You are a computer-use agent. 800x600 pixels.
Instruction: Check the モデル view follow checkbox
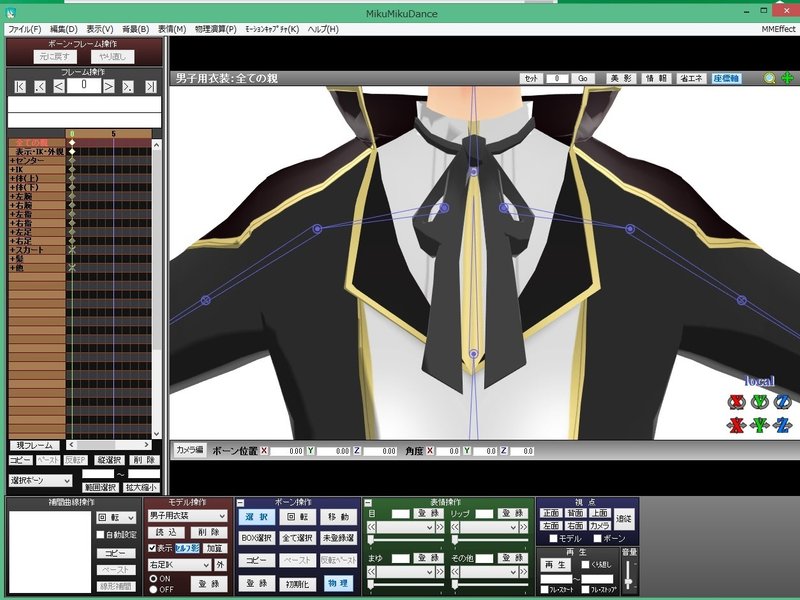(x=553, y=538)
